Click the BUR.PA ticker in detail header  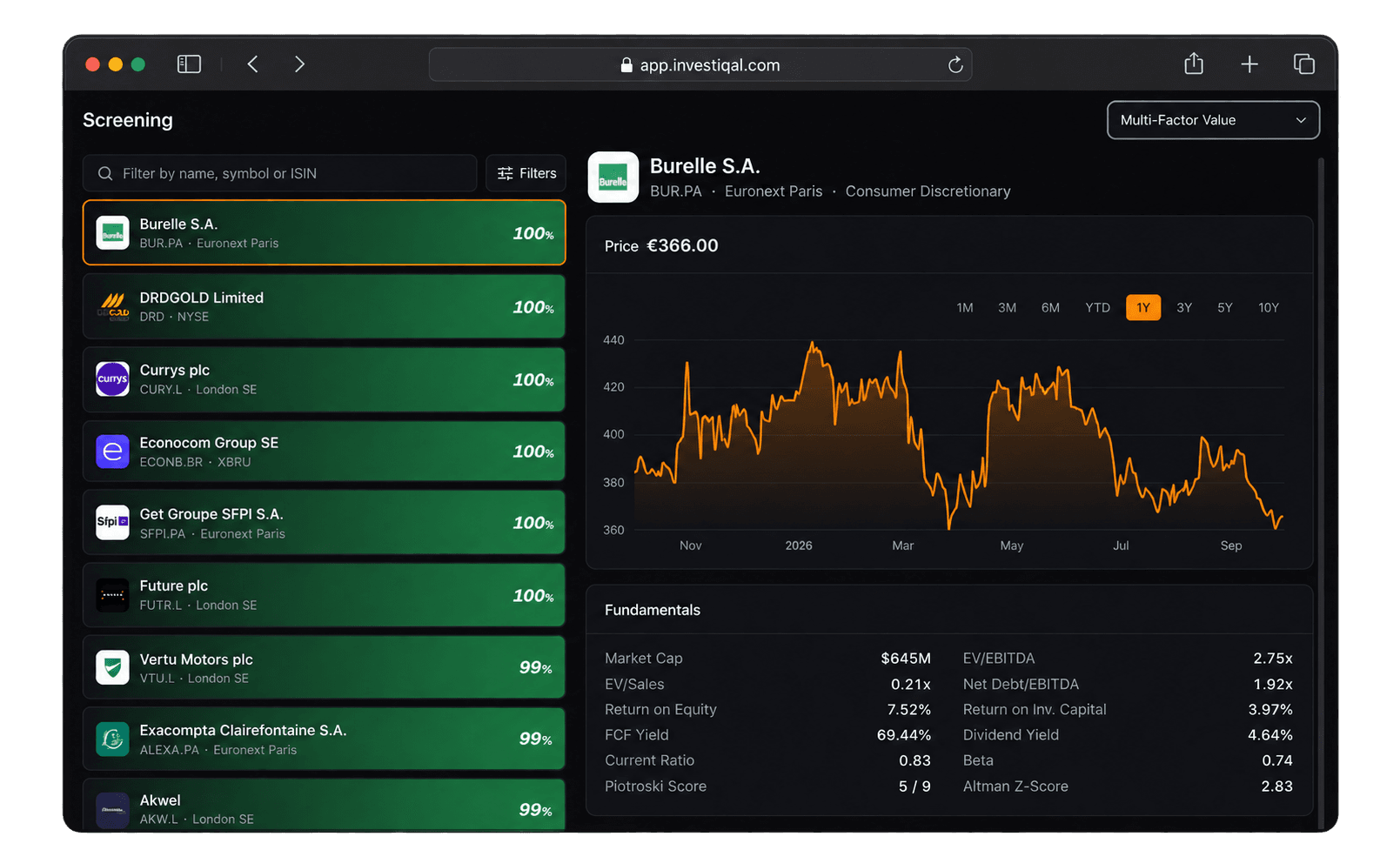[676, 191]
